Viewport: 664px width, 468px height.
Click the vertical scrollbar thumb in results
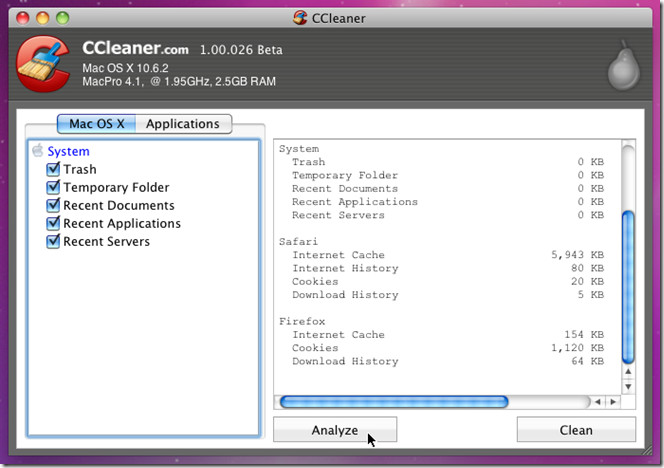[628, 287]
